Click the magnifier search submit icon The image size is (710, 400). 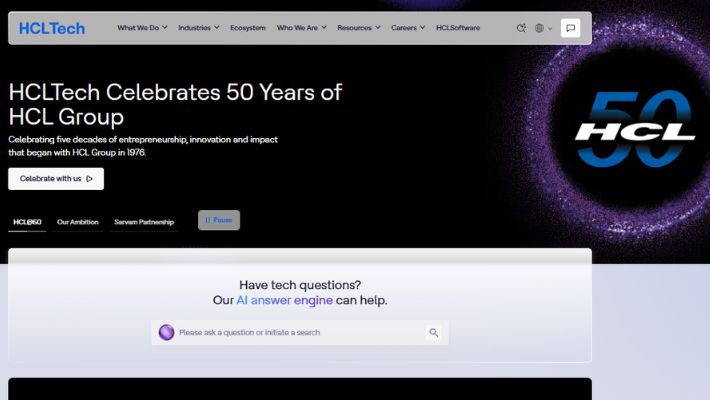433,333
